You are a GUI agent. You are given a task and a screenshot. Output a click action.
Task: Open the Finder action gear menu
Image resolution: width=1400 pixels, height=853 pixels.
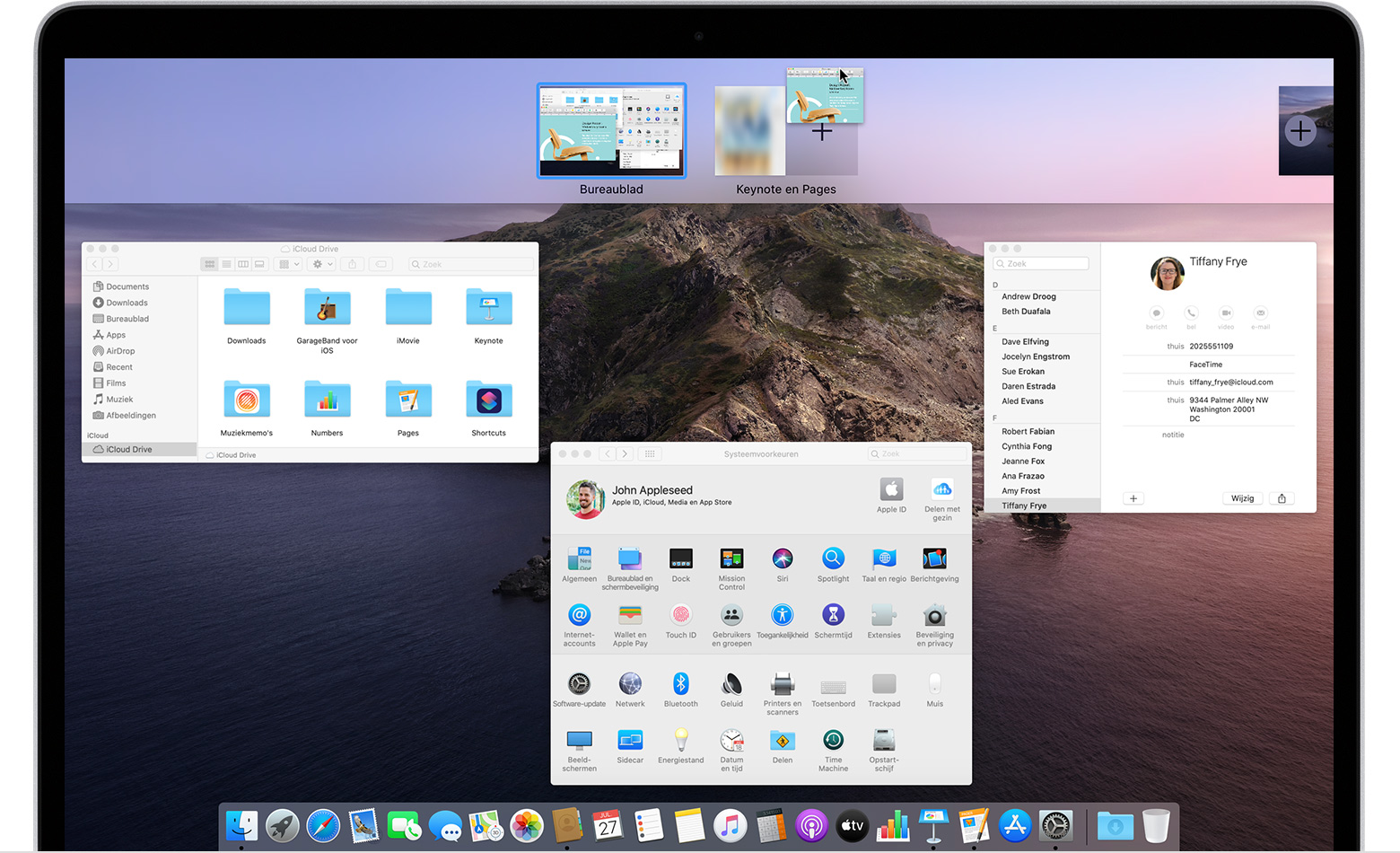coord(320,264)
